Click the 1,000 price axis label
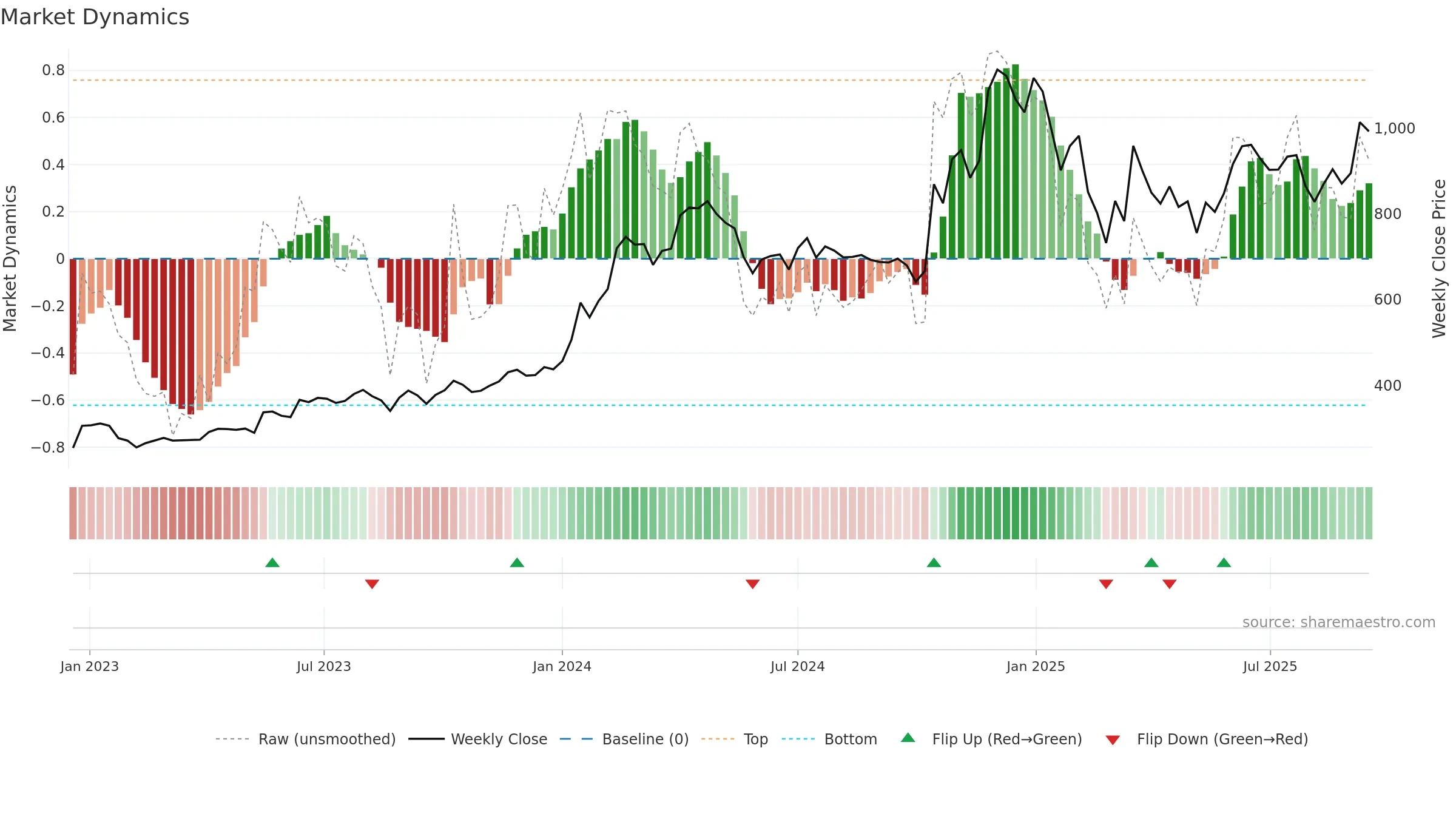Image resolution: width=1456 pixels, height=819 pixels. pyautogui.click(x=1395, y=129)
